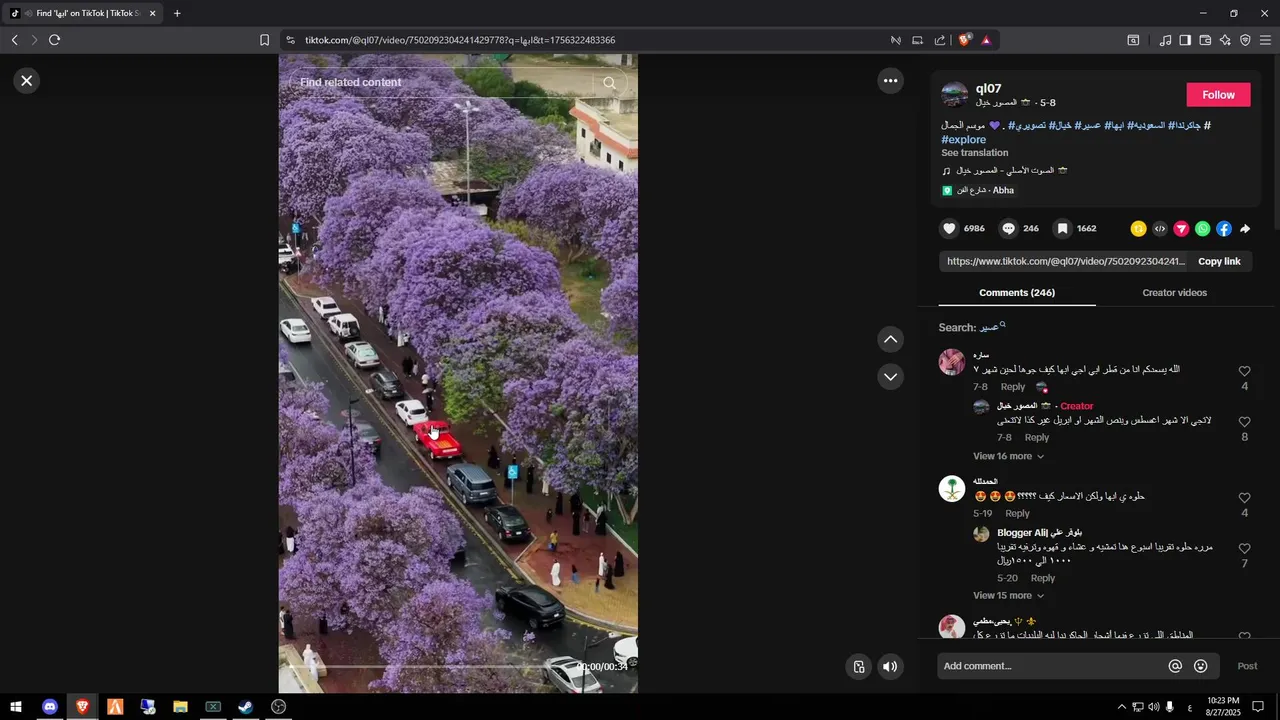Insert a mention with the @ icon
1280x720 pixels.
(x=1175, y=667)
